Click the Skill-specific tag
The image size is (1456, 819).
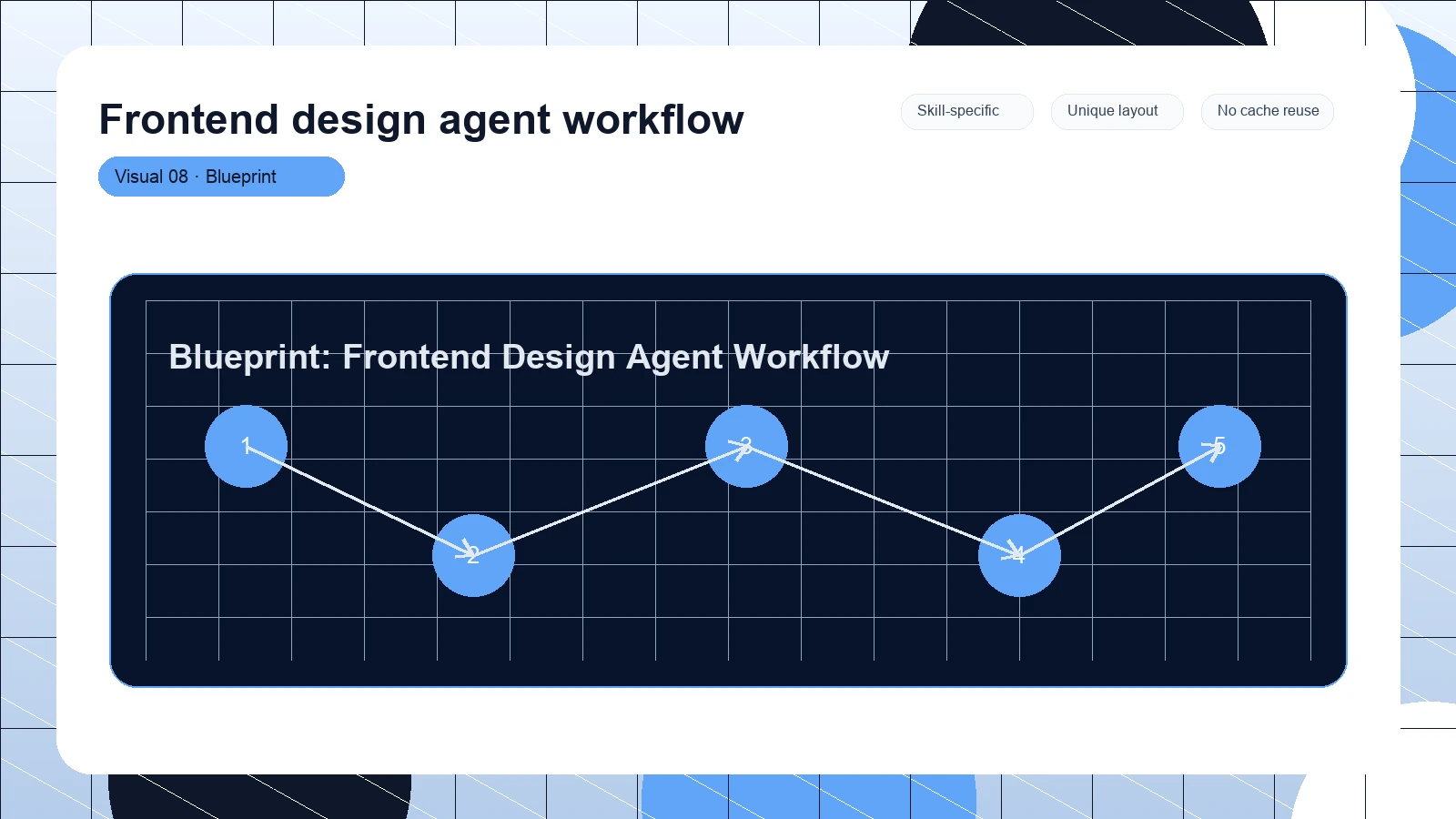pyautogui.click(x=966, y=111)
